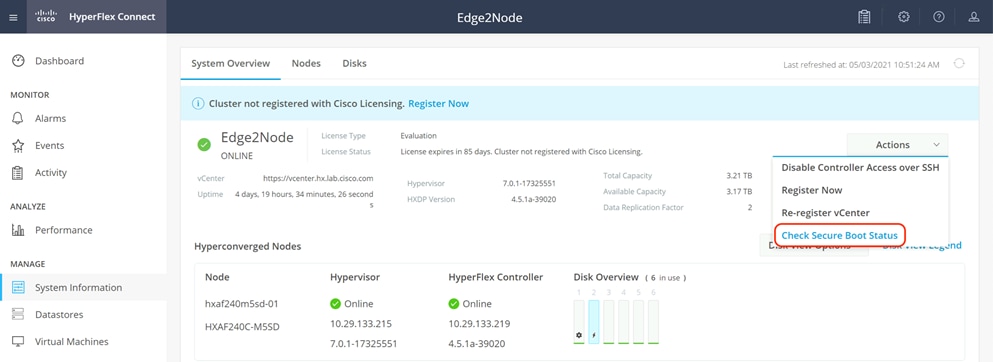
Task: Click HXDP Version value 4.5.1a-39020
Action: click(533, 199)
